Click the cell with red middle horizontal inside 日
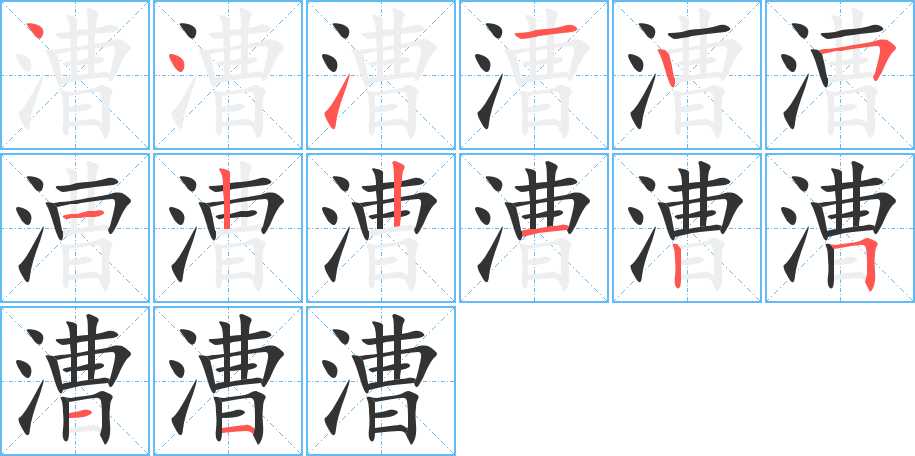 [75, 381]
